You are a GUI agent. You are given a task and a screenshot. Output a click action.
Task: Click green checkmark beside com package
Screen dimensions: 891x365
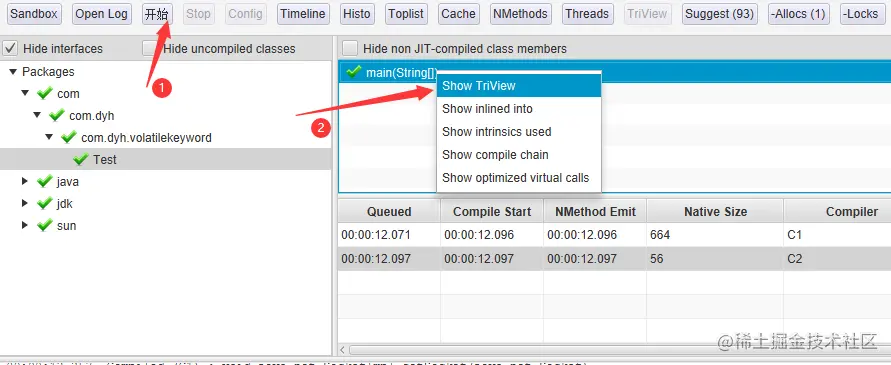point(45,93)
